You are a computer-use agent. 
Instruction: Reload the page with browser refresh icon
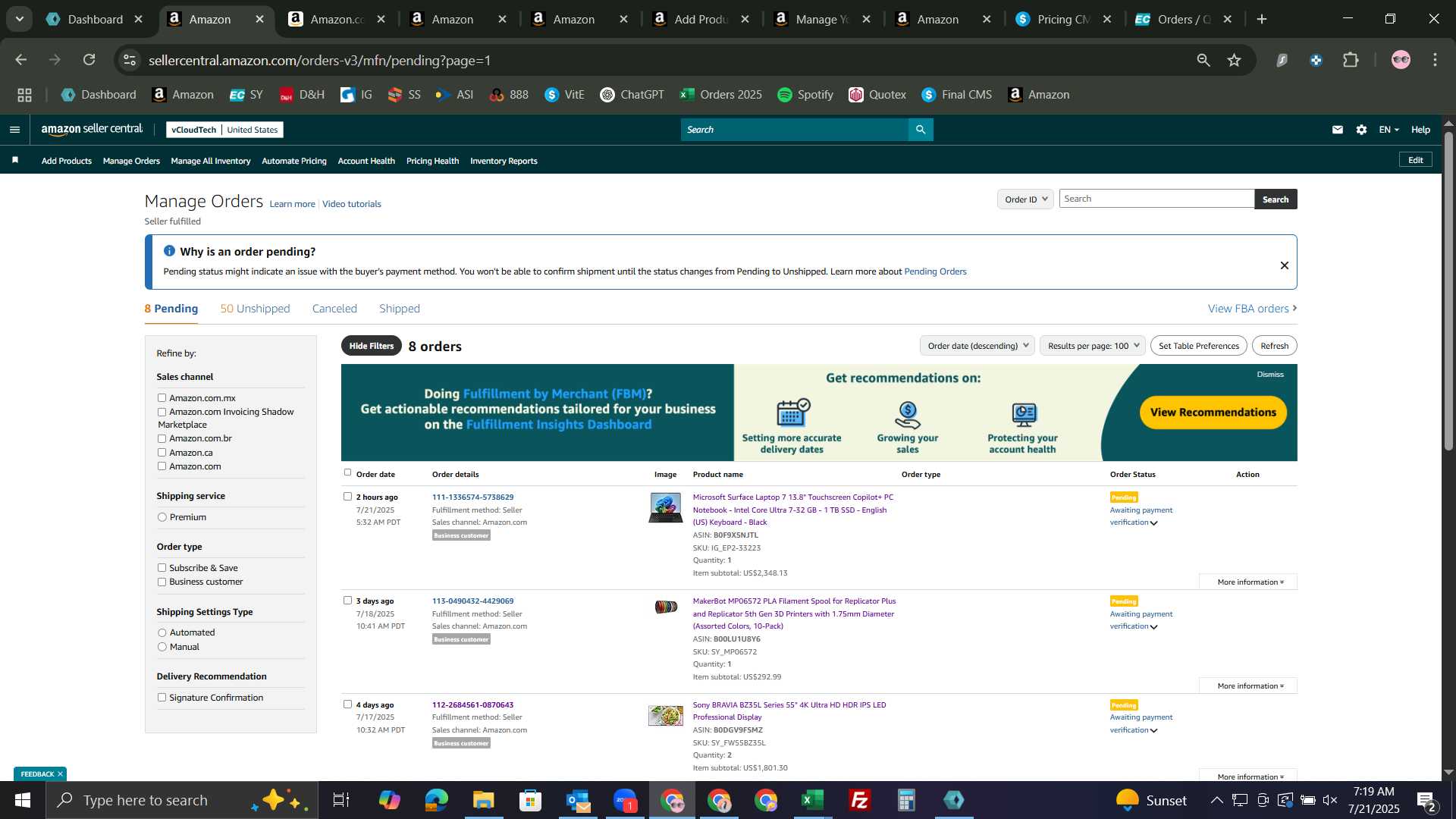89,60
